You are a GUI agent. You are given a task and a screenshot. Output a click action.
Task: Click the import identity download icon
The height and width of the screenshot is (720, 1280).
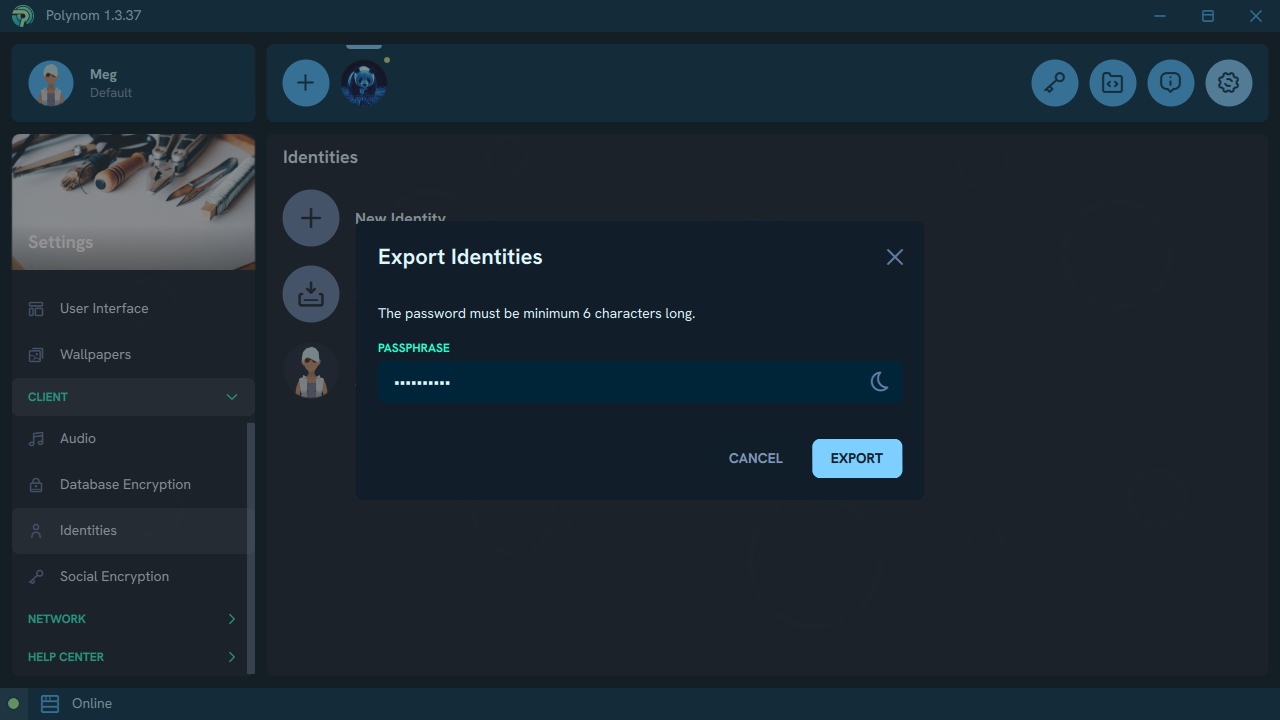coord(311,294)
